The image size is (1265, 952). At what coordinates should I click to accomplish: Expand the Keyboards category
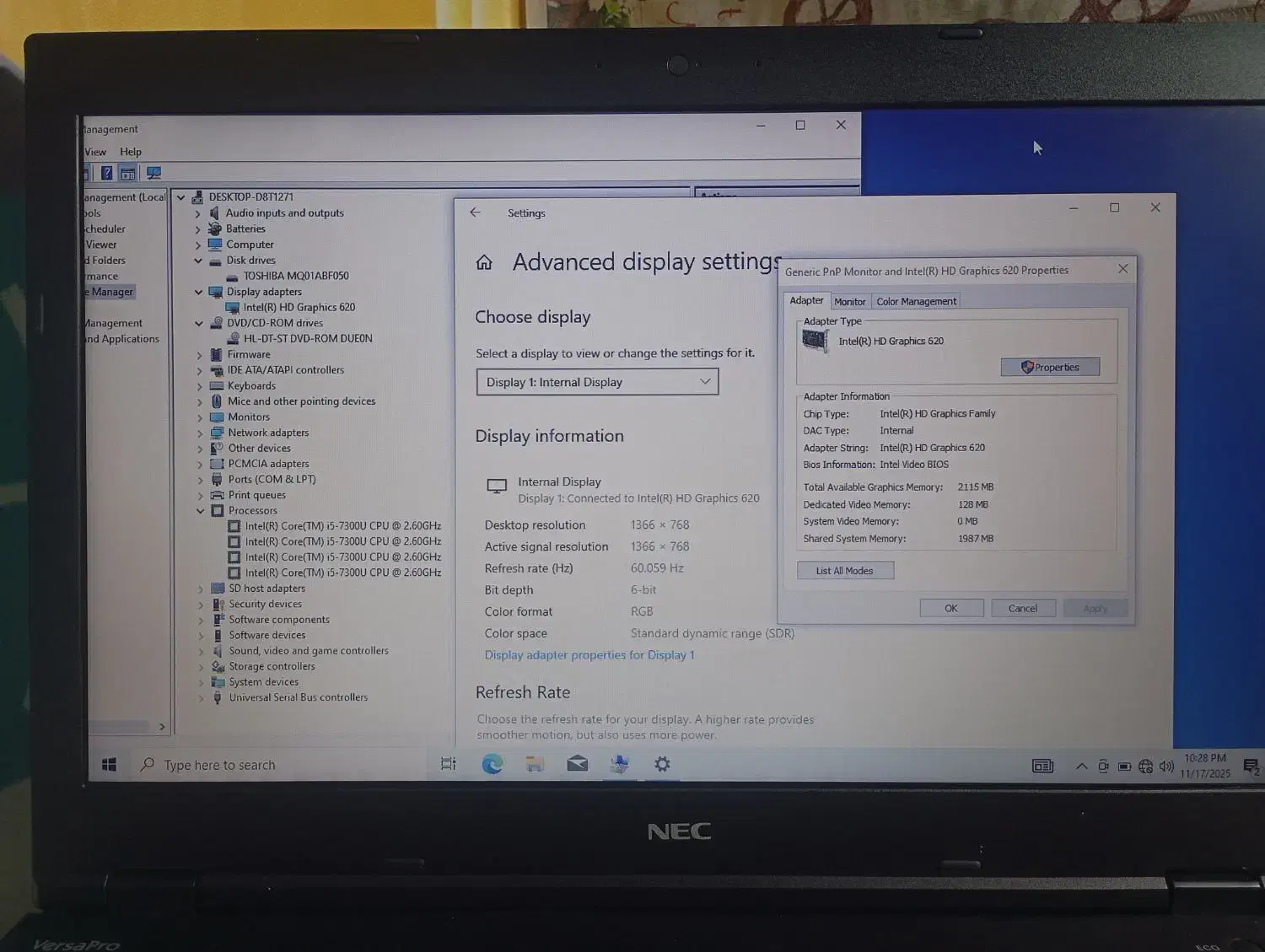(x=198, y=385)
